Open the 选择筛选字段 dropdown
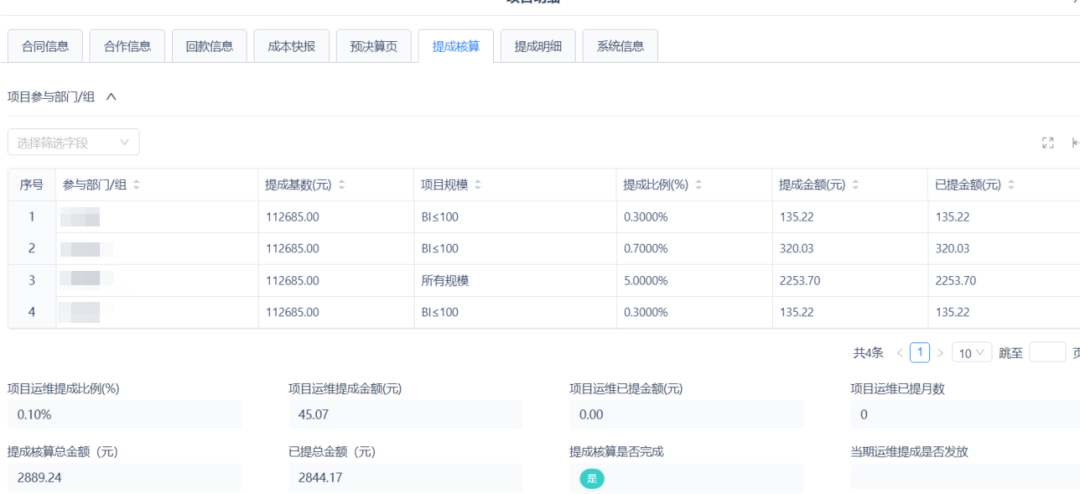The height and width of the screenshot is (494, 1080). click(x=74, y=142)
